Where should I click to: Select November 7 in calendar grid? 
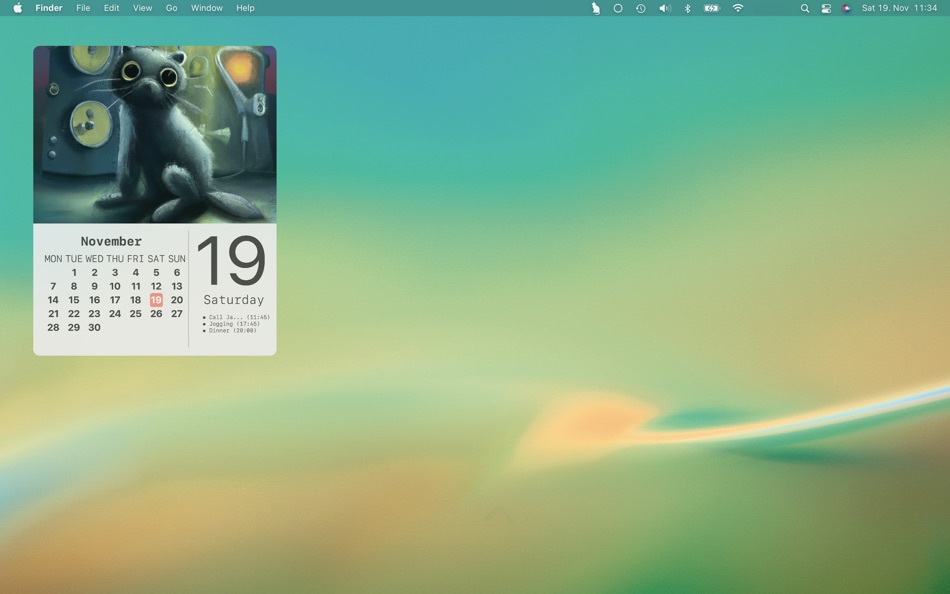[x=53, y=286]
